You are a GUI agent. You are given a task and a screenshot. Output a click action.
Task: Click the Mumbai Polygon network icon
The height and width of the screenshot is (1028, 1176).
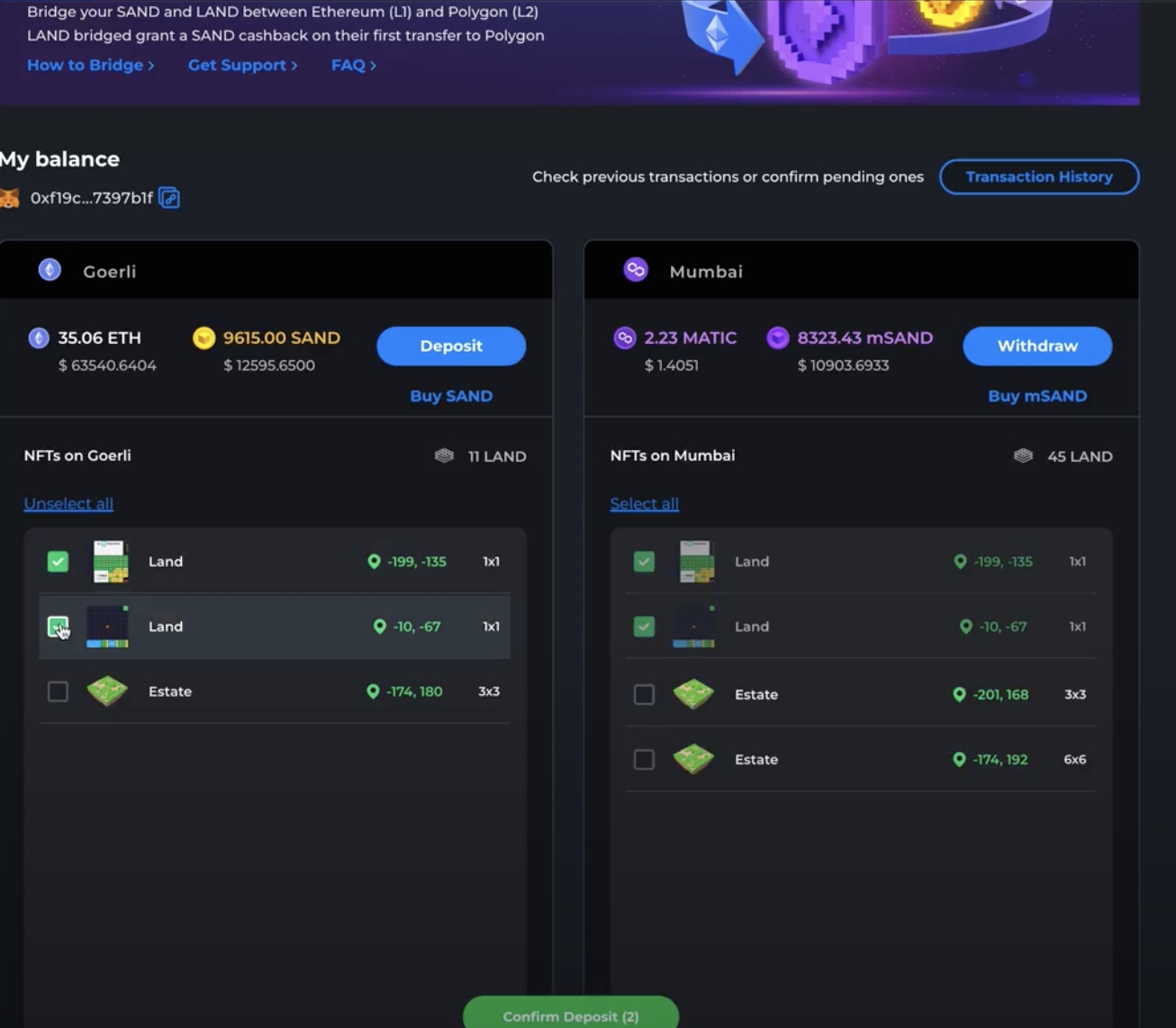point(636,270)
